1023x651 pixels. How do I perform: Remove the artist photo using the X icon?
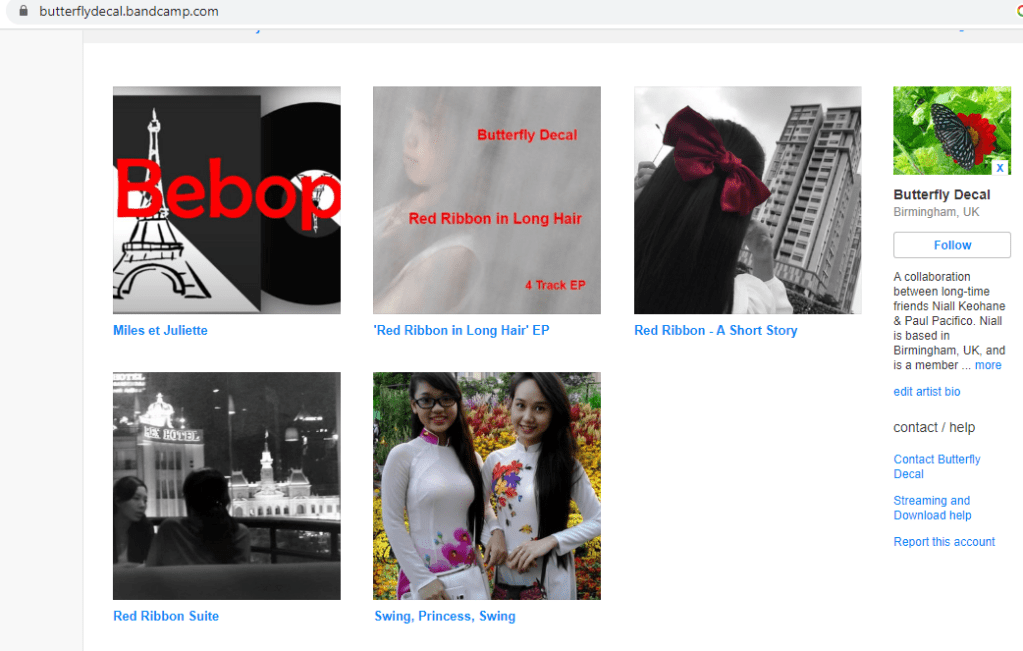[999, 167]
